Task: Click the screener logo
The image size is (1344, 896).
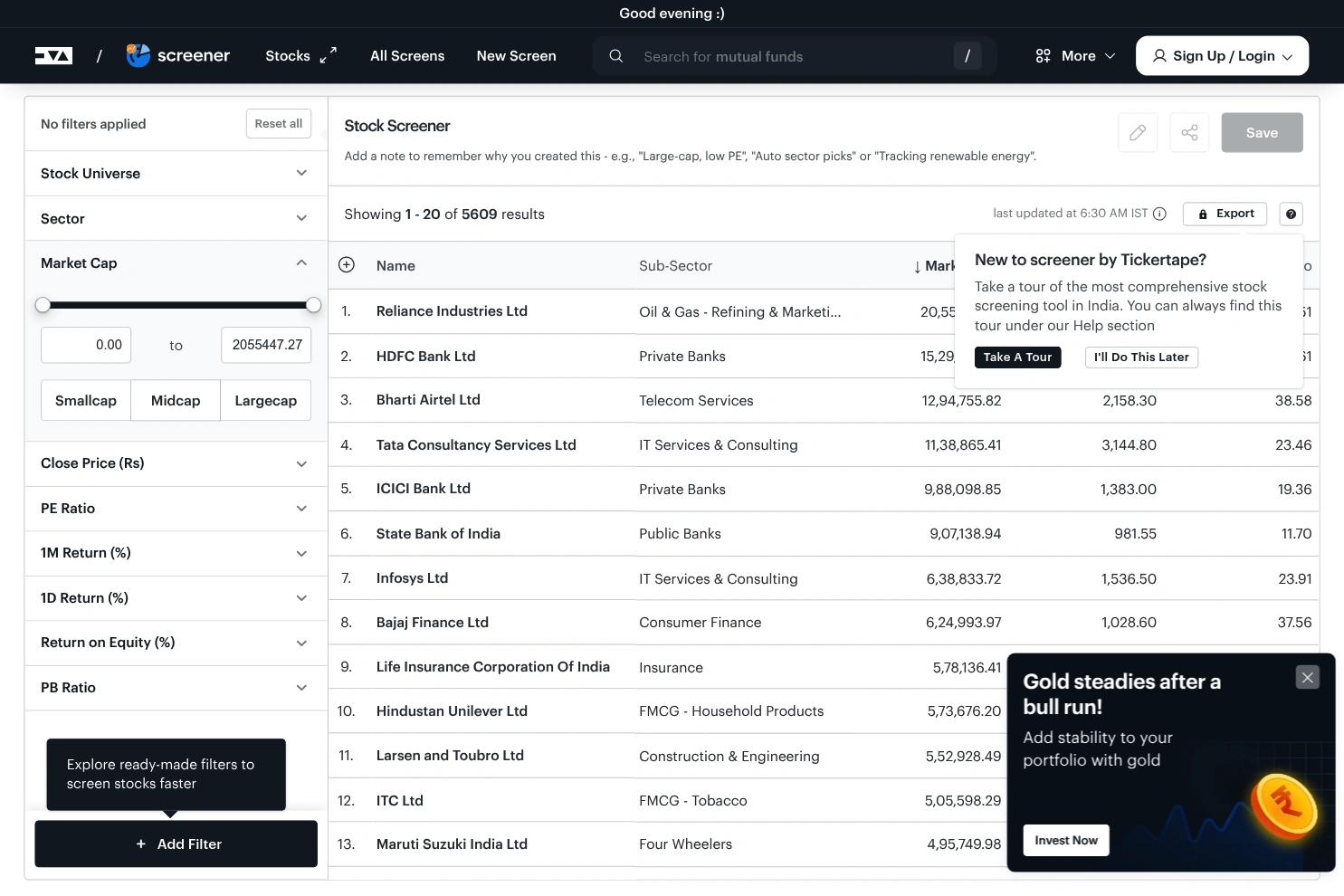Action: pyautogui.click(x=178, y=56)
